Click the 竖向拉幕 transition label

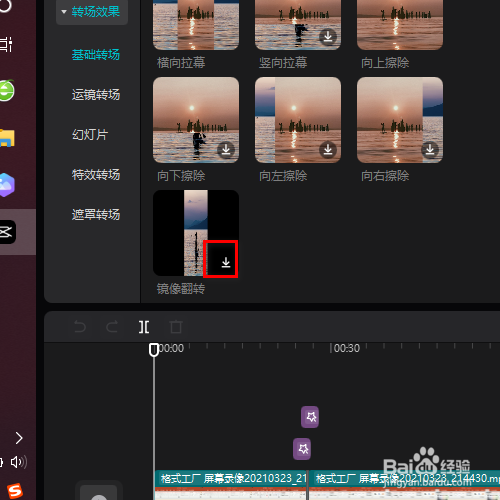[x=283, y=63]
